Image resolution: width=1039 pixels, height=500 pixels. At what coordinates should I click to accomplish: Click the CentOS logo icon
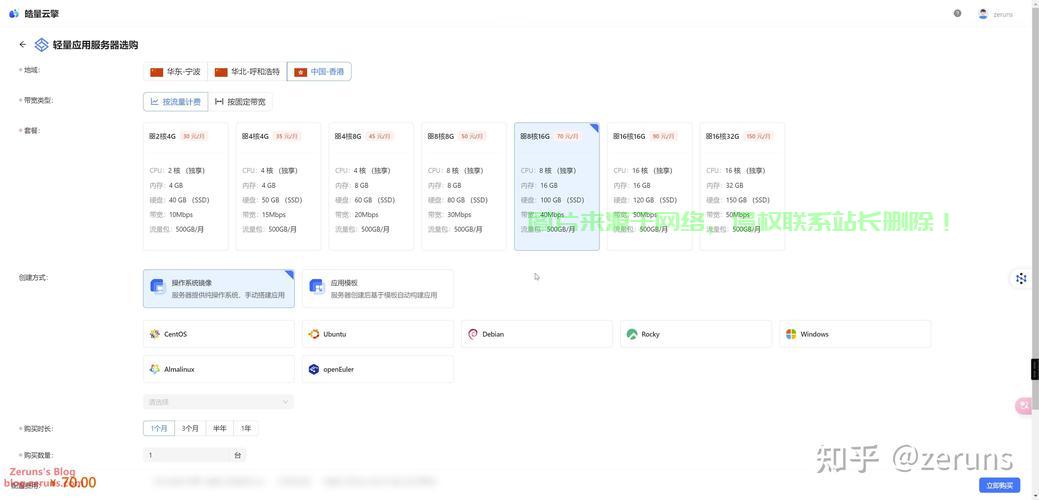[155, 334]
